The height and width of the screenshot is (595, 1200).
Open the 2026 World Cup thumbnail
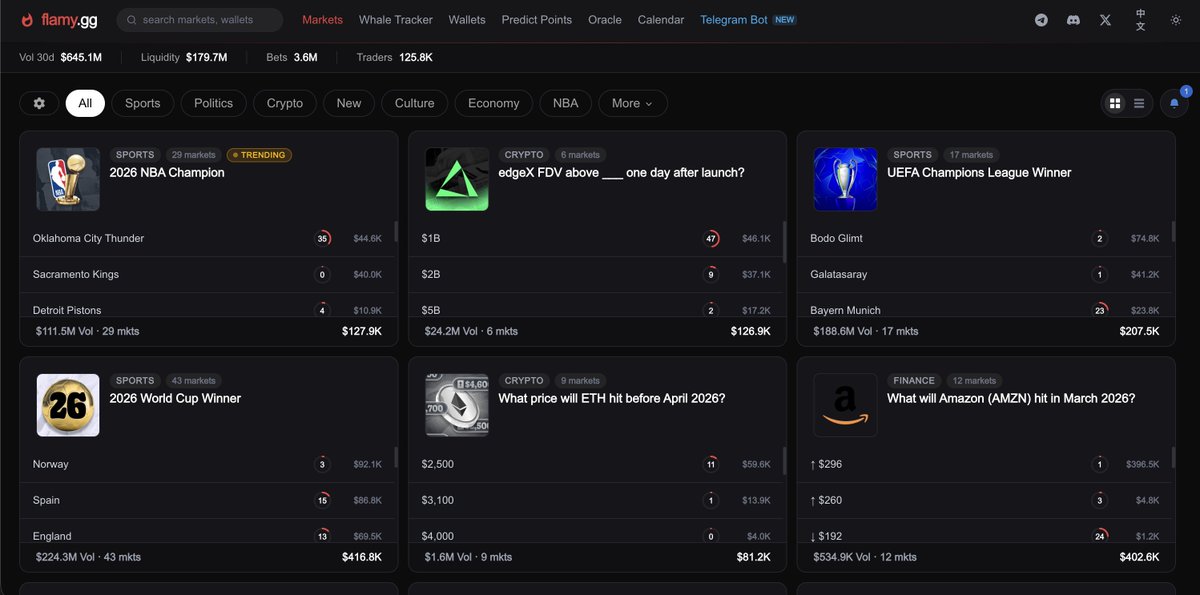pyautogui.click(x=68, y=405)
